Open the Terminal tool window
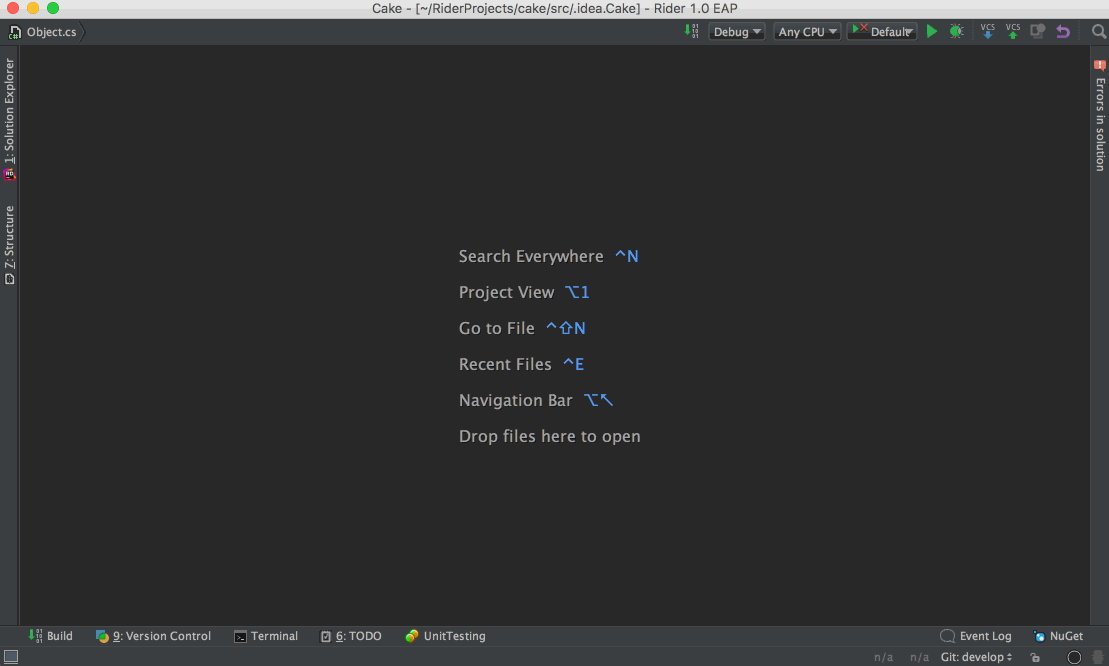This screenshot has height=666, width=1109. pyautogui.click(x=266, y=636)
